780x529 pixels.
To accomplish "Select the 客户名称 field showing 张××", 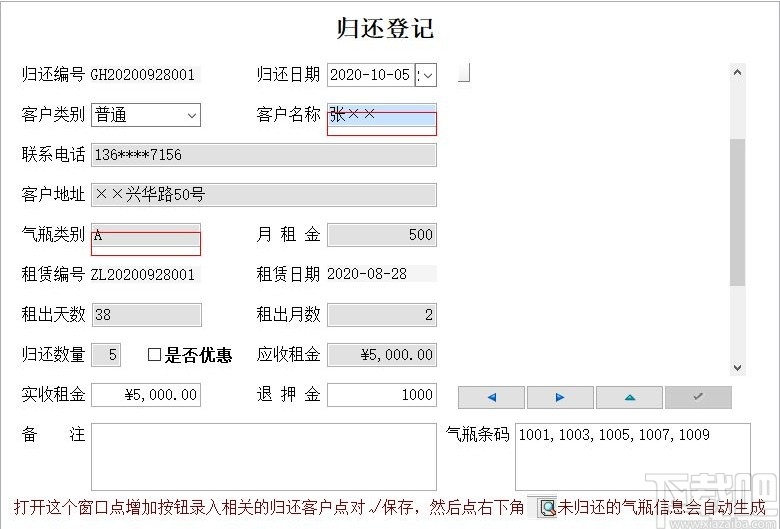I will point(382,115).
